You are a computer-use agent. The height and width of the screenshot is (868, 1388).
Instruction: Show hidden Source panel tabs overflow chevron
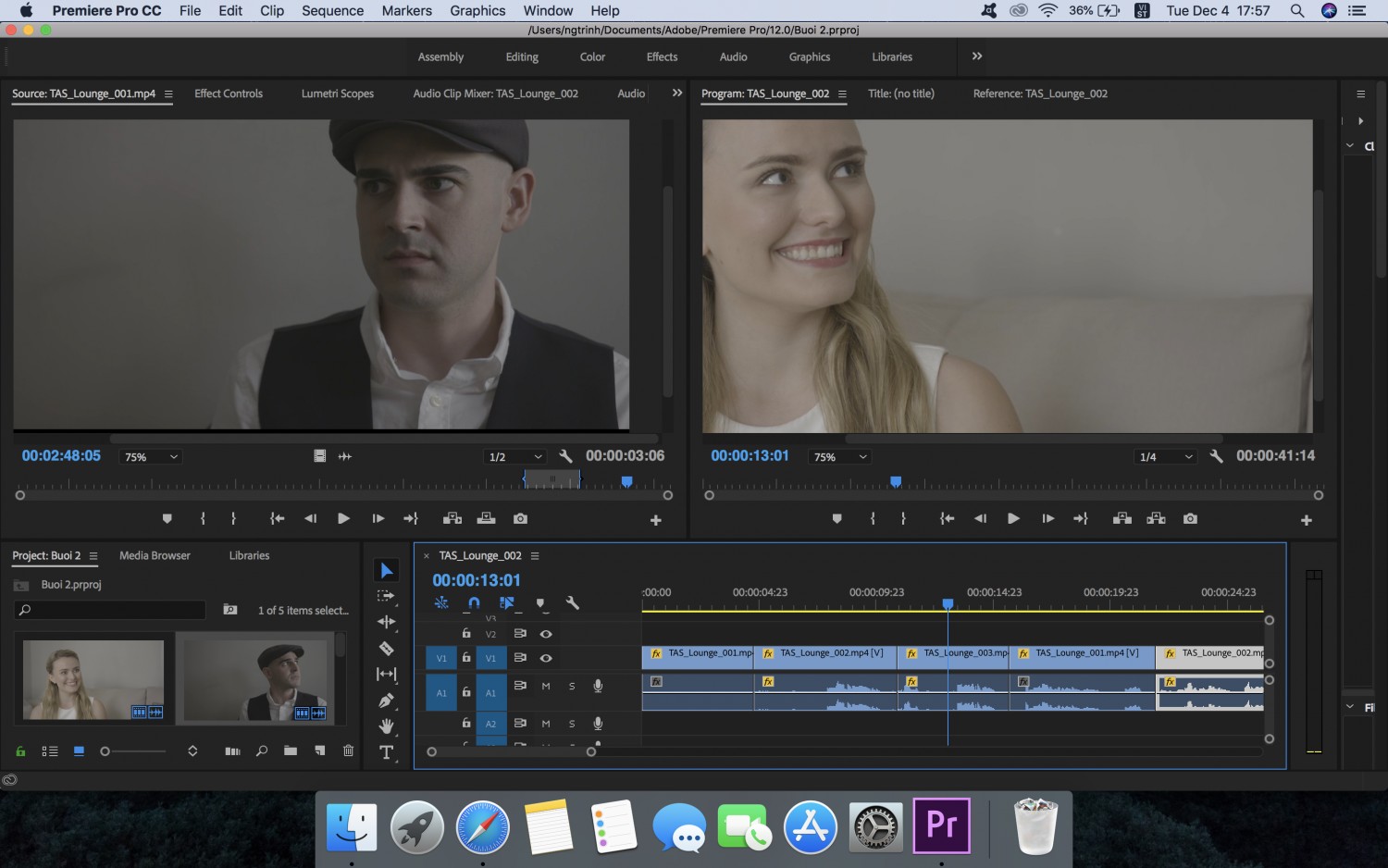click(x=677, y=93)
